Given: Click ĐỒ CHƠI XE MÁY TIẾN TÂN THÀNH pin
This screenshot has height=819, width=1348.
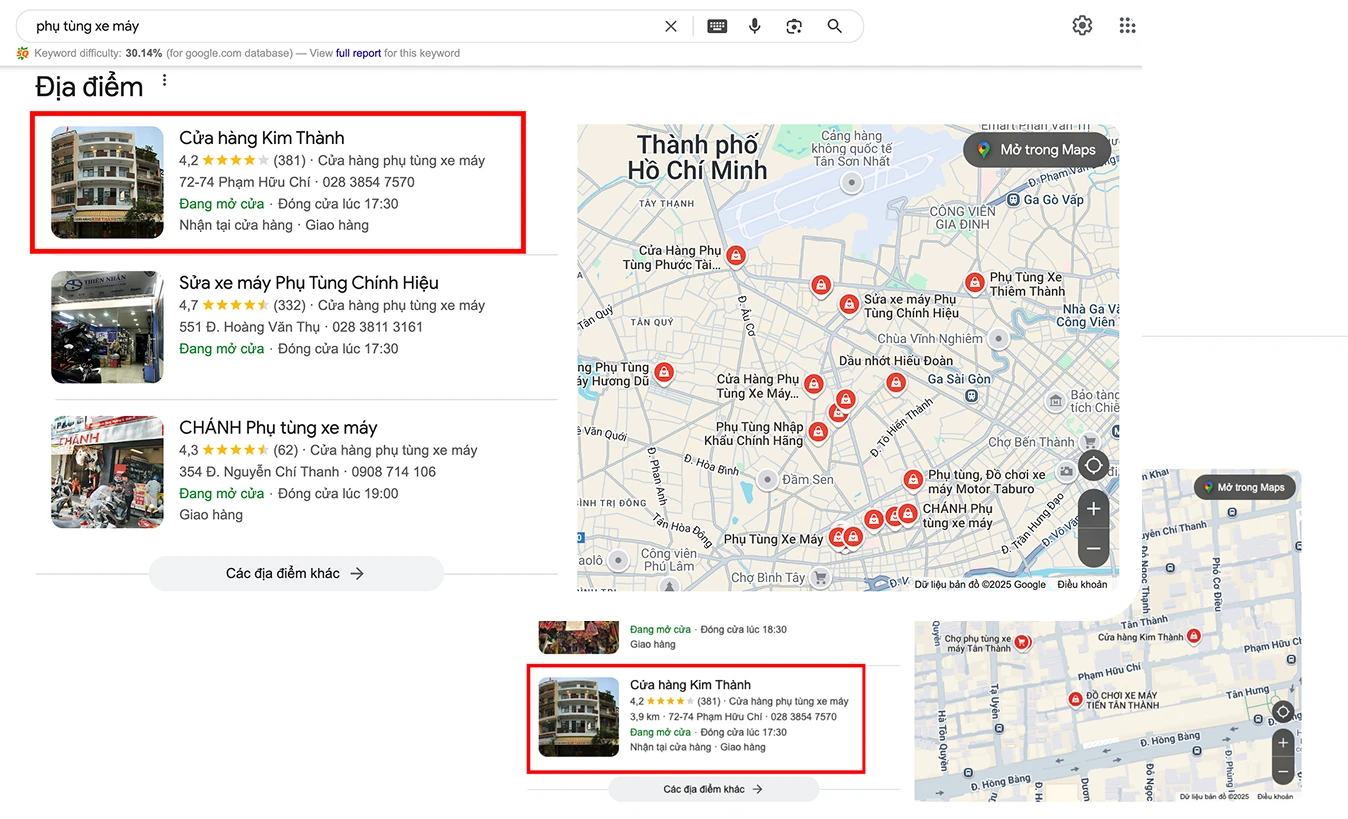Looking at the screenshot, I should tap(1075, 699).
